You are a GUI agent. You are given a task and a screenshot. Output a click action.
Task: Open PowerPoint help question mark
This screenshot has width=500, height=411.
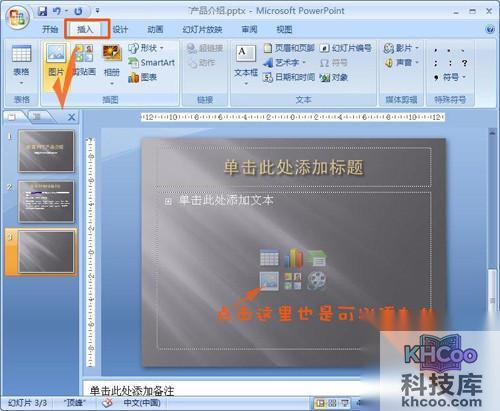490,29
